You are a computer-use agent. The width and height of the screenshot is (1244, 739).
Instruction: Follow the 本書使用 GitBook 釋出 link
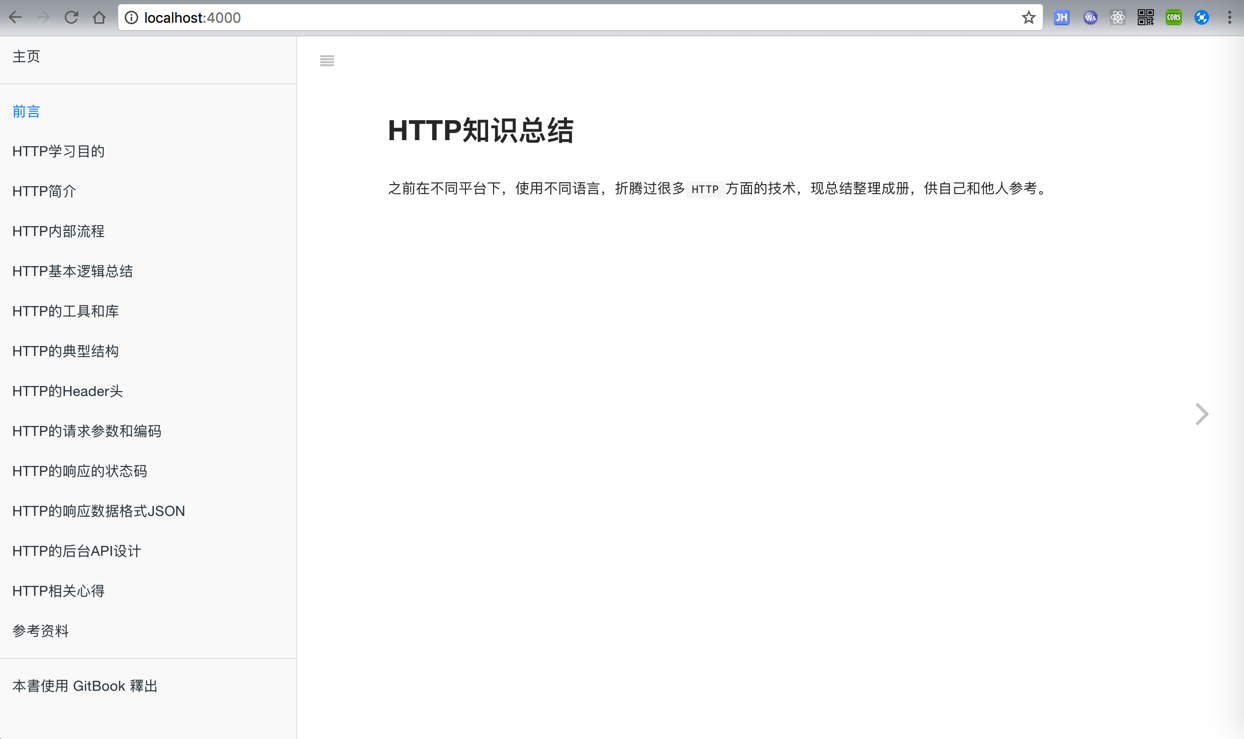[85, 686]
